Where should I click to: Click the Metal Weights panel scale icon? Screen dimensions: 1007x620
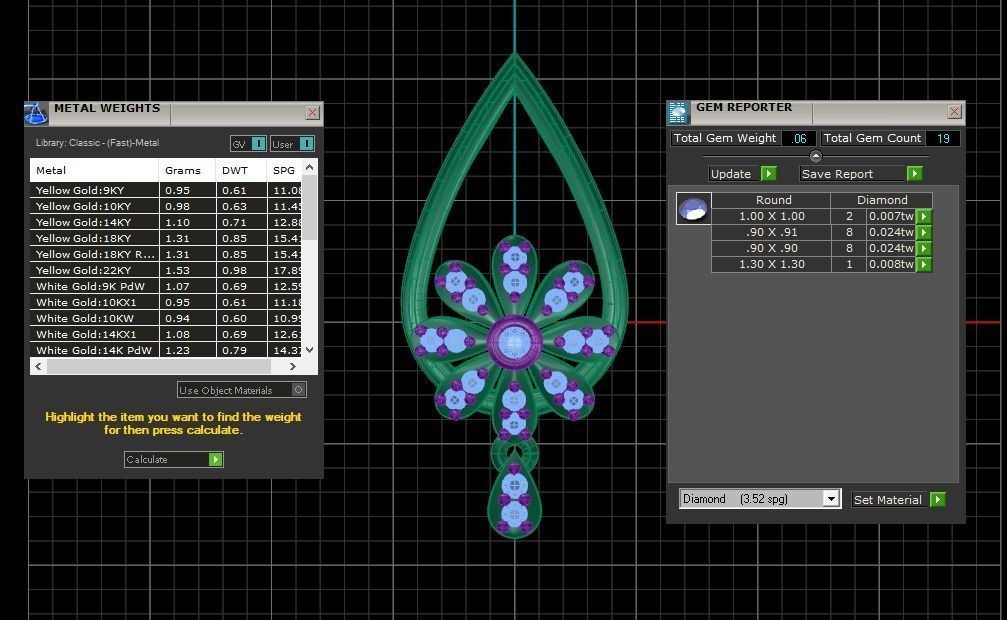36,114
